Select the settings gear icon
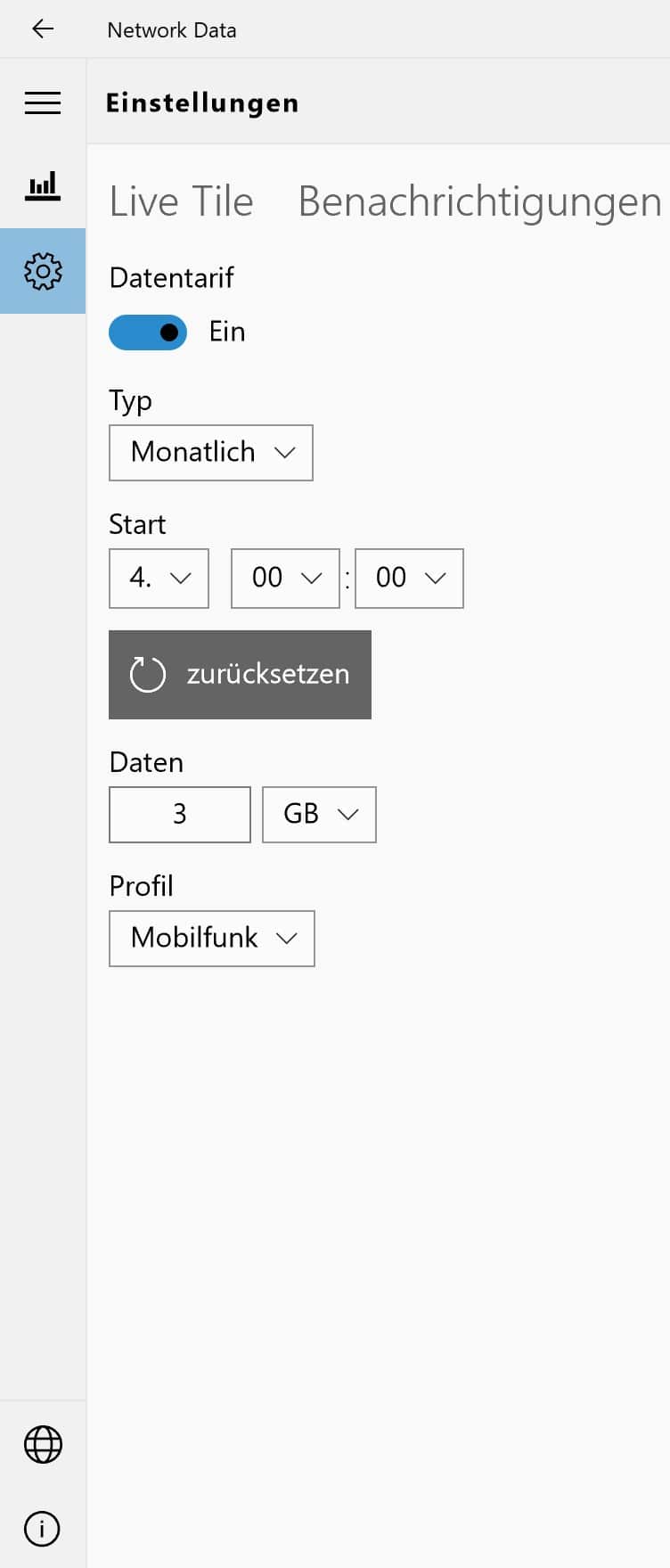 point(43,271)
